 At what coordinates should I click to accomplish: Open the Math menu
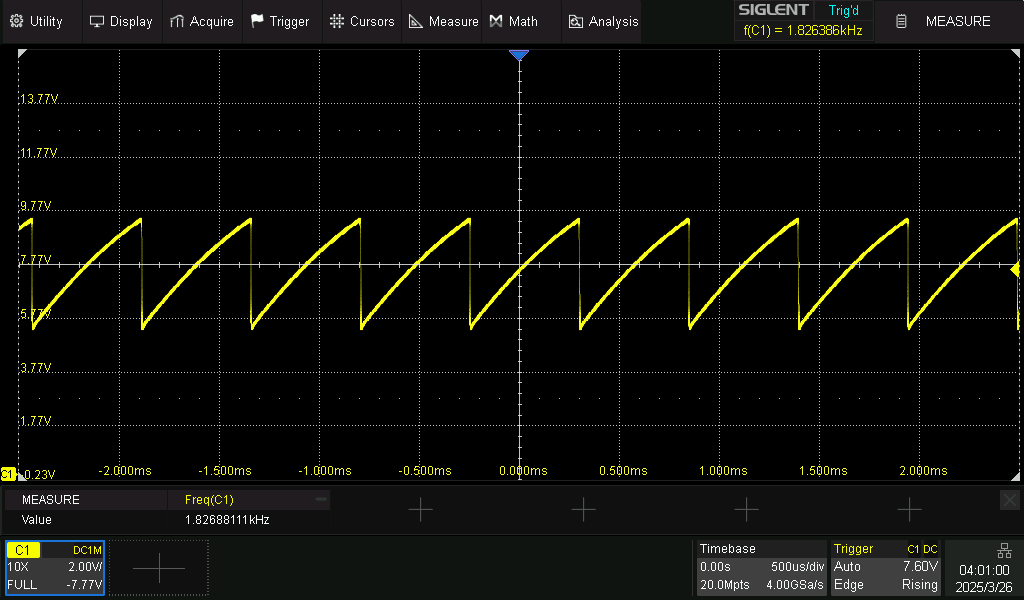(x=521, y=22)
